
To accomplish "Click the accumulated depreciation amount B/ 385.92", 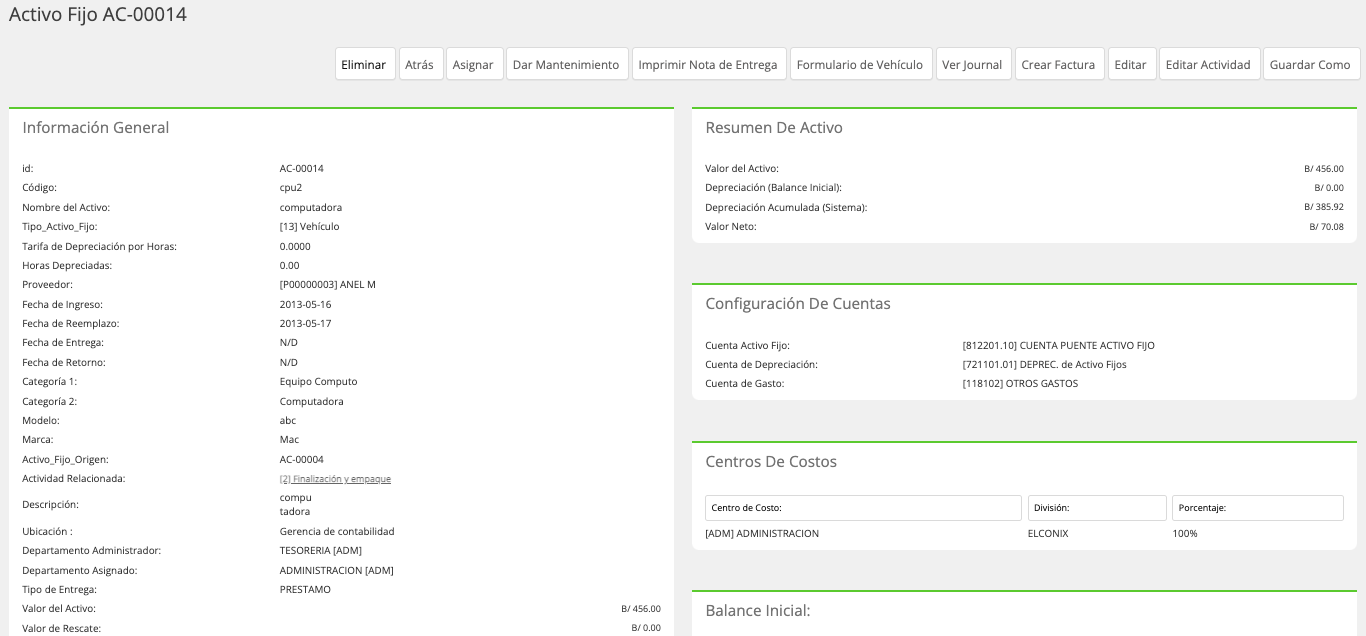I will tap(1324, 207).
